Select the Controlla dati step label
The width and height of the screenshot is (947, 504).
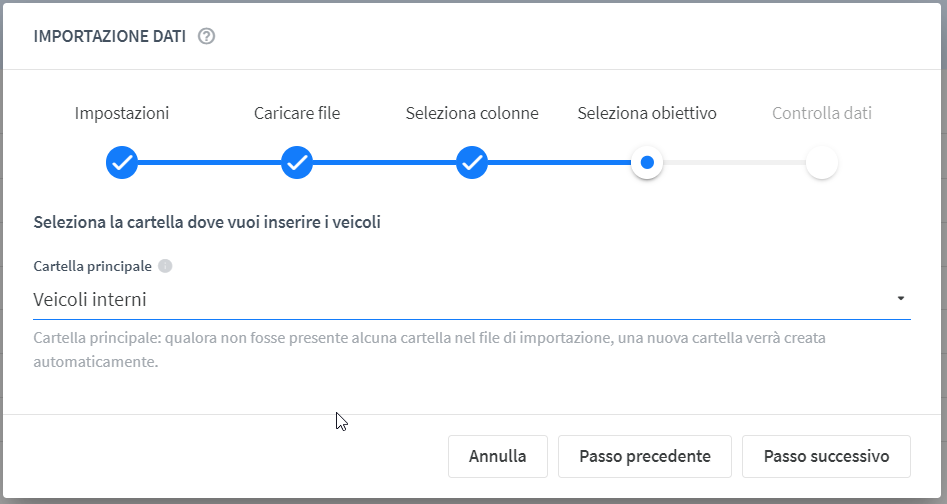(822, 113)
